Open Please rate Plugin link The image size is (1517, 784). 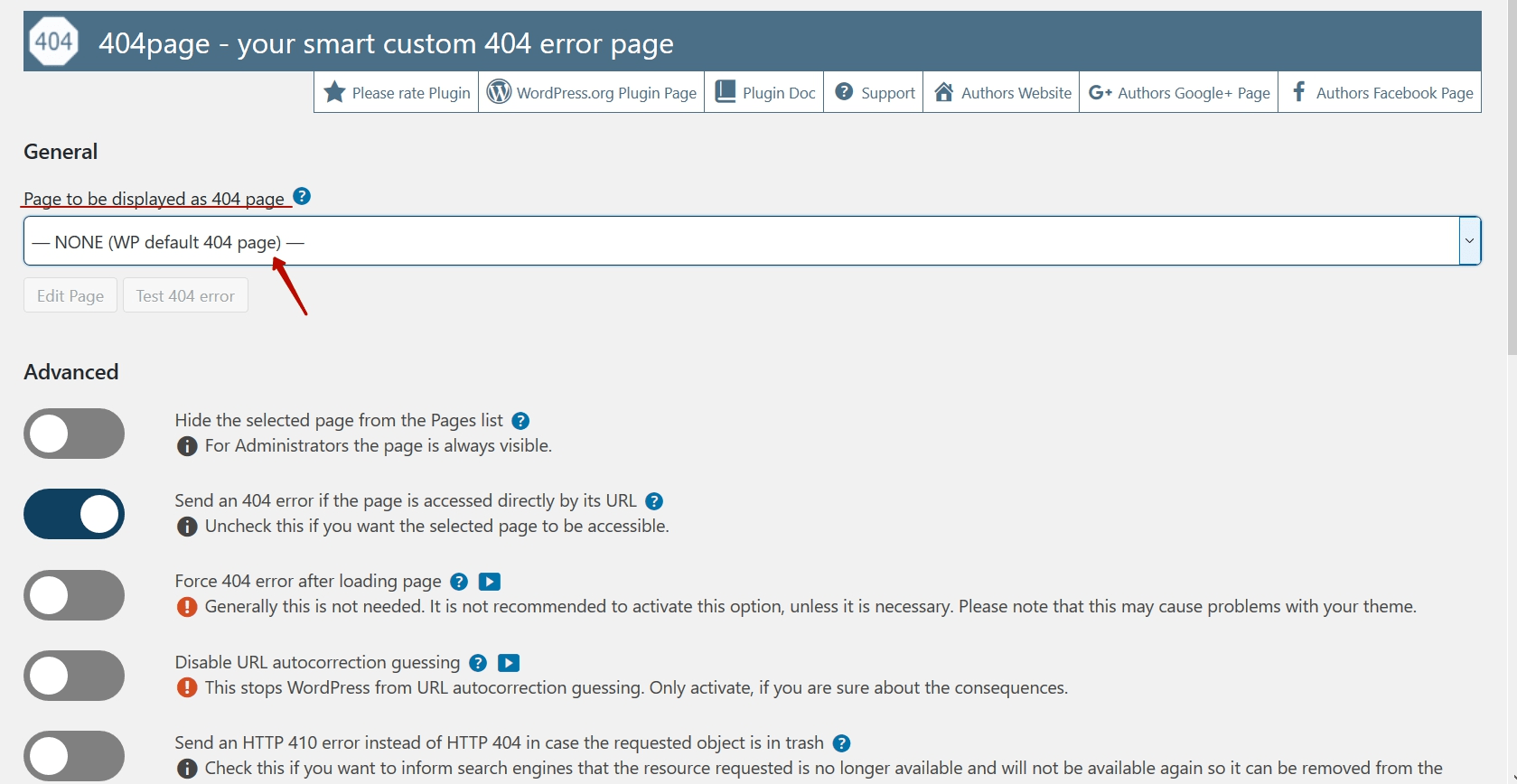[397, 92]
